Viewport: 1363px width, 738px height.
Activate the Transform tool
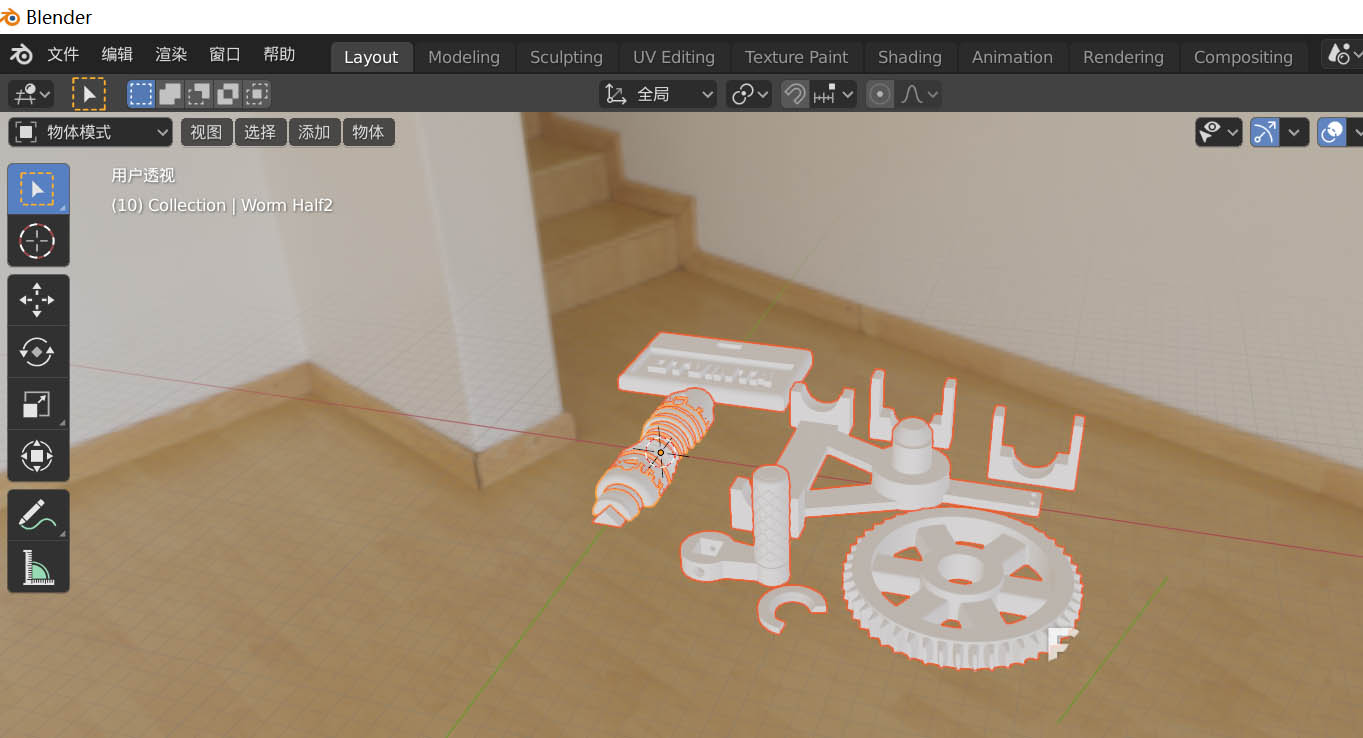(x=38, y=456)
